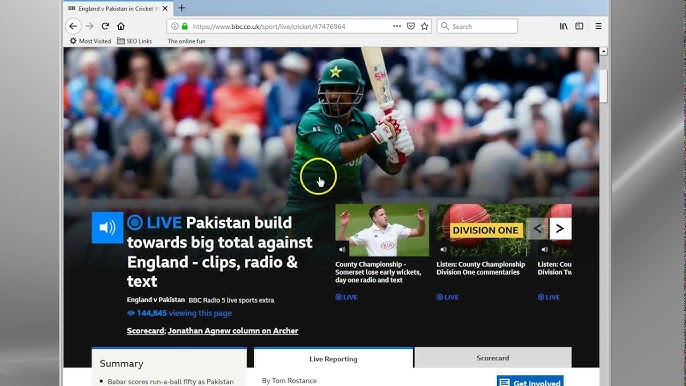
Task: Click 'Babar scores run-a-ball fifty' summary item
Action: [x=171, y=382]
